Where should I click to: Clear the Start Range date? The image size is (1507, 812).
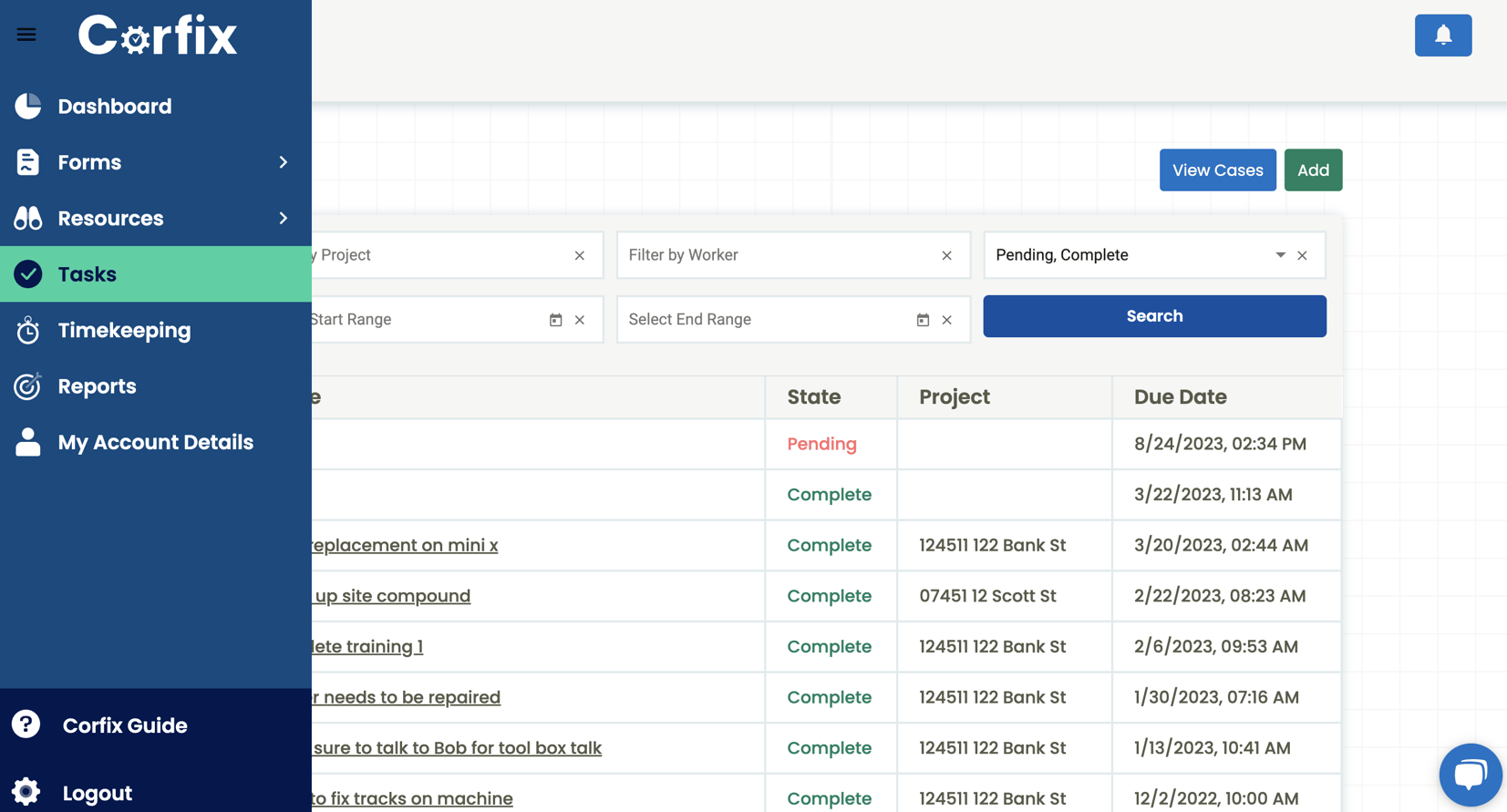coord(580,320)
